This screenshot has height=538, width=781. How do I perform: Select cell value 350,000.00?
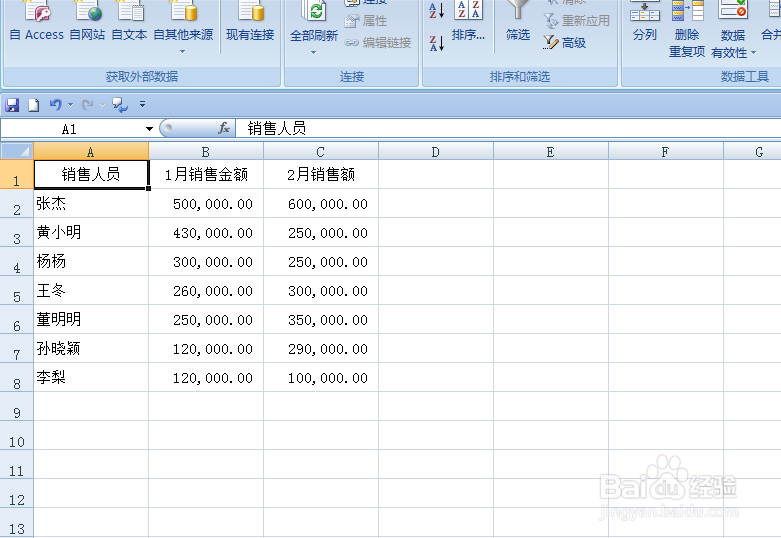[x=321, y=319]
